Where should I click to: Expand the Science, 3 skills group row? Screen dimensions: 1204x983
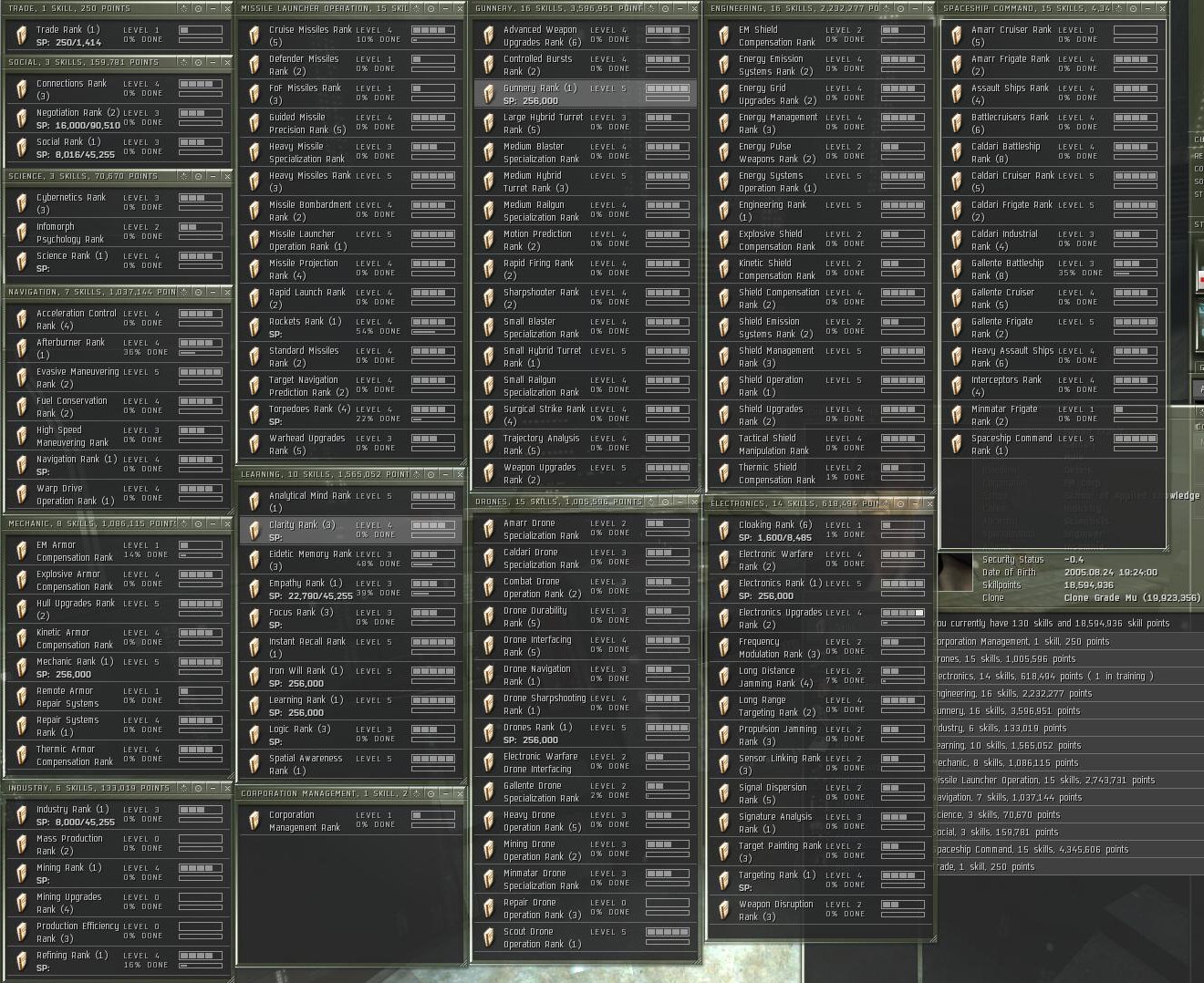pos(1069,814)
